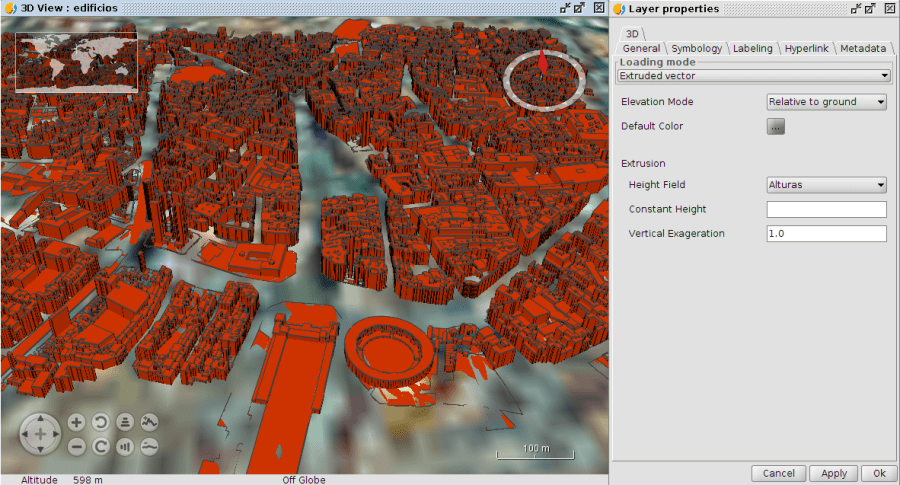Open the Default Color picker button
The height and width of the screenshot is (485, 900).
pos(776,127)
